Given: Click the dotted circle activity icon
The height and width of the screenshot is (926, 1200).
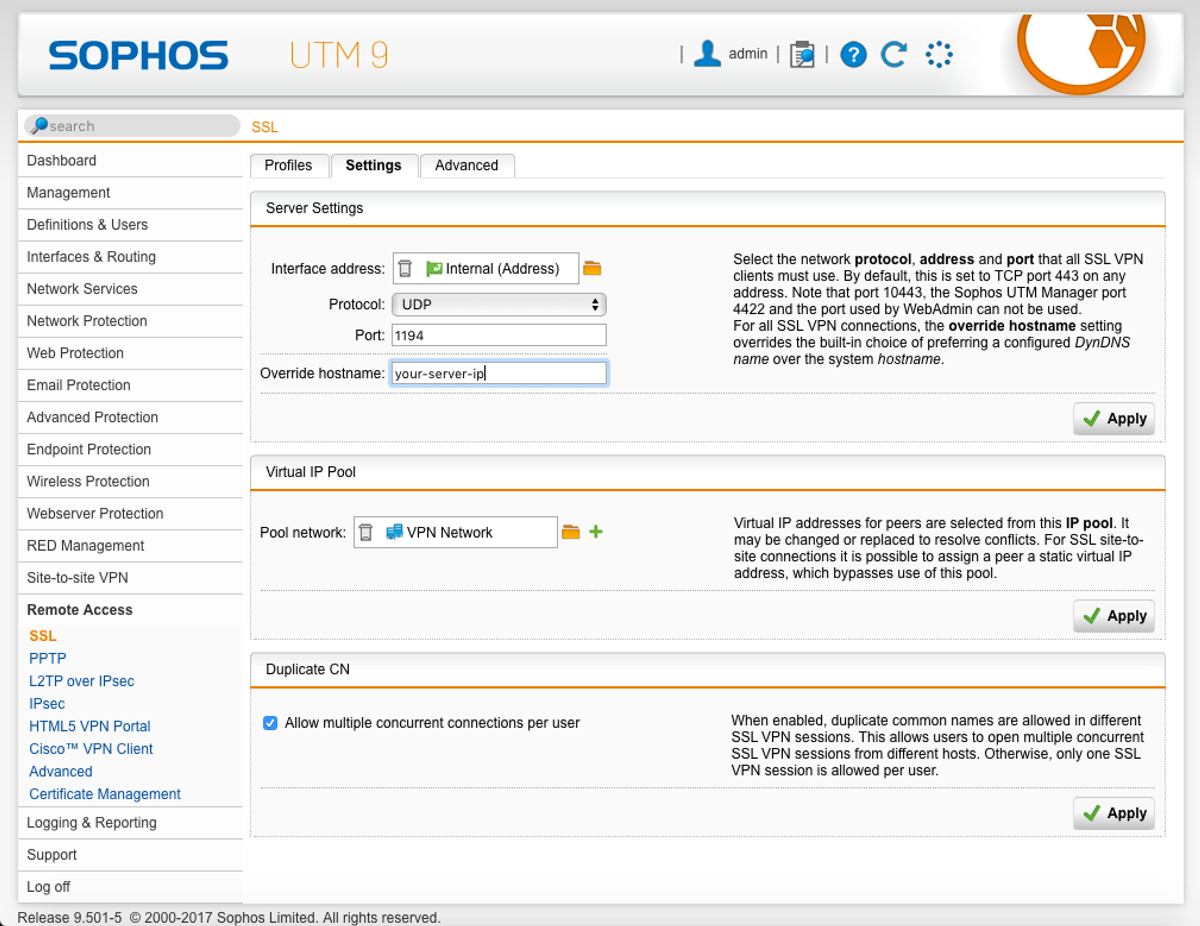Looking at the screenshot, I should (x=939, y=54).
